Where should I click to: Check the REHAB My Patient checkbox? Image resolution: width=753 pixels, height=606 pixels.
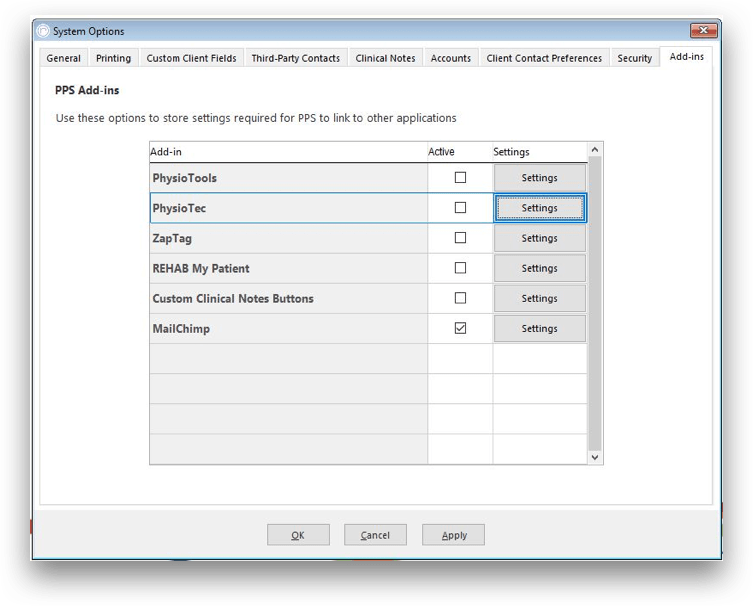point(460,268)
